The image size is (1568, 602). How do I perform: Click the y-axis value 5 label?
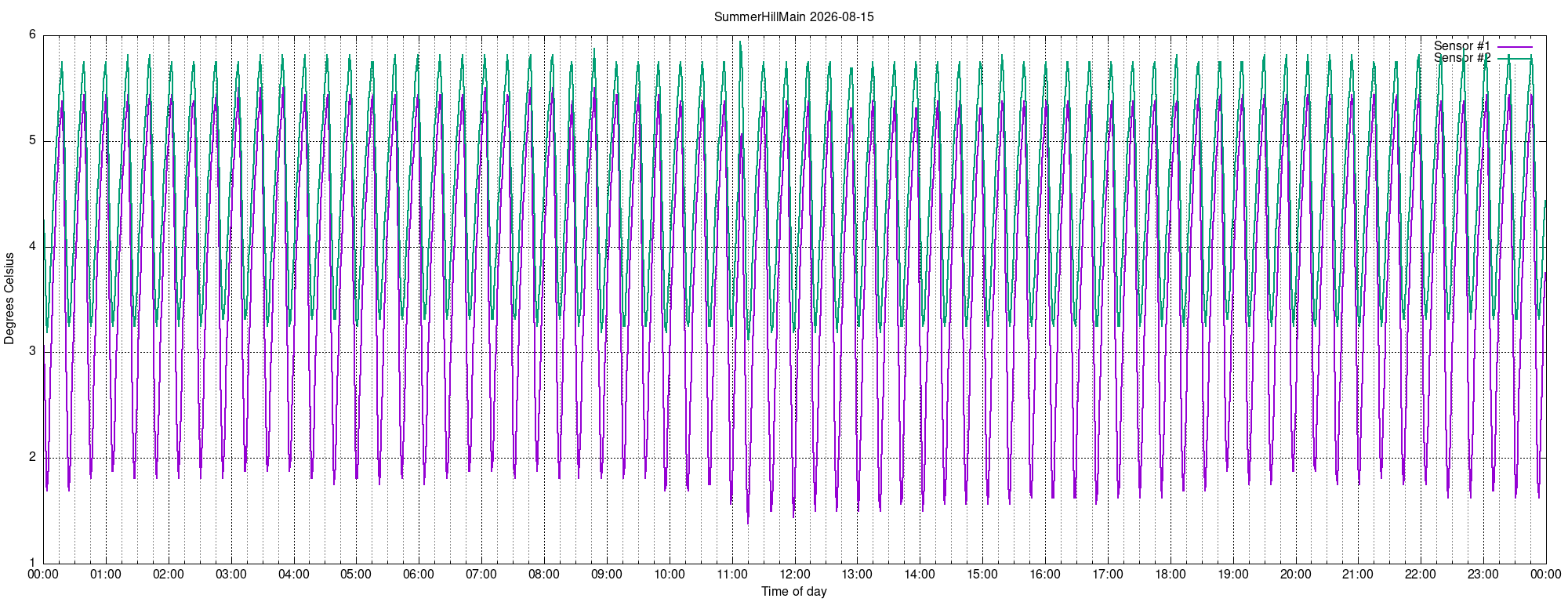[32, 140]
